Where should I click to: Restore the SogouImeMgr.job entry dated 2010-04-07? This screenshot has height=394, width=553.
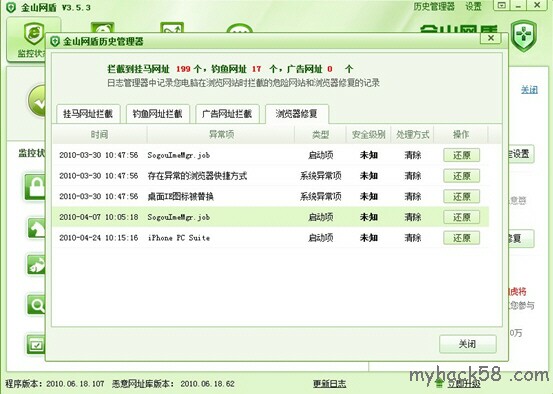point(461,217)
